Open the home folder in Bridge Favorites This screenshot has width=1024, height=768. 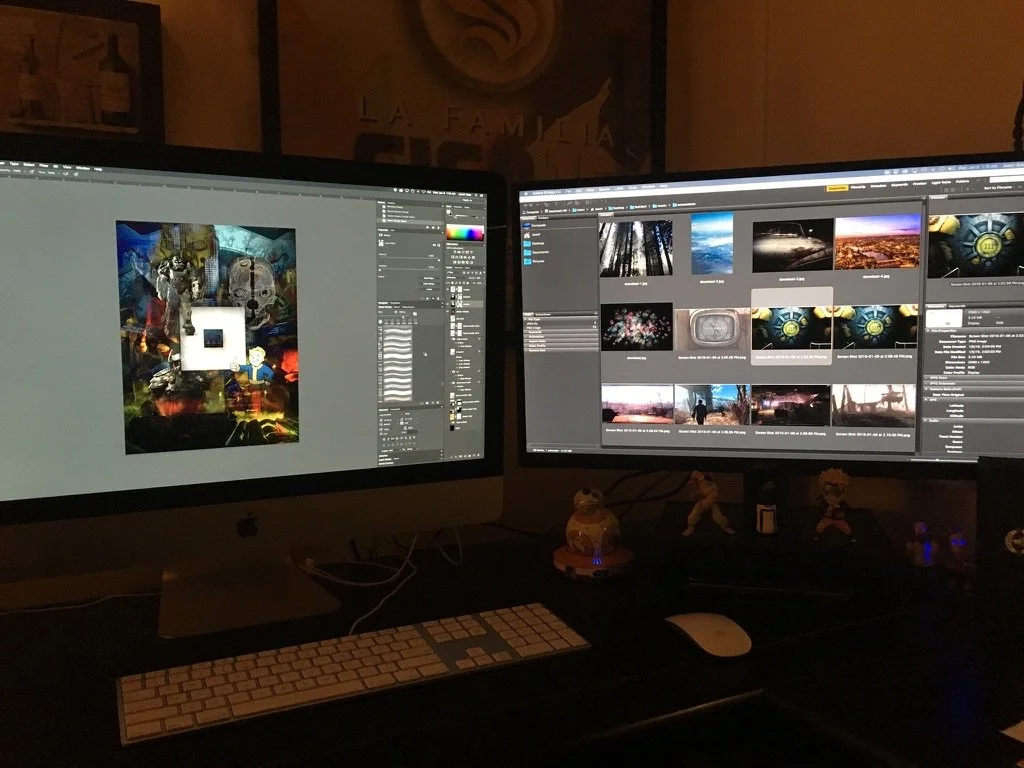coord(532,235)
